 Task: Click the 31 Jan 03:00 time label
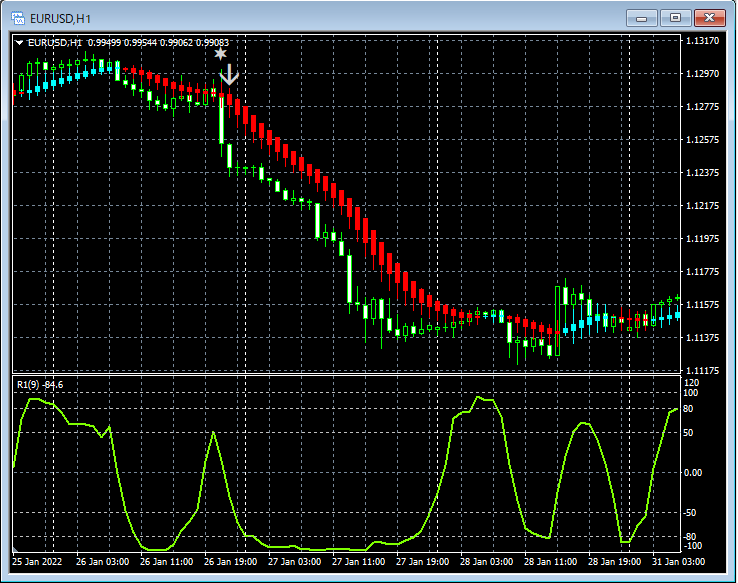(679, 562)
